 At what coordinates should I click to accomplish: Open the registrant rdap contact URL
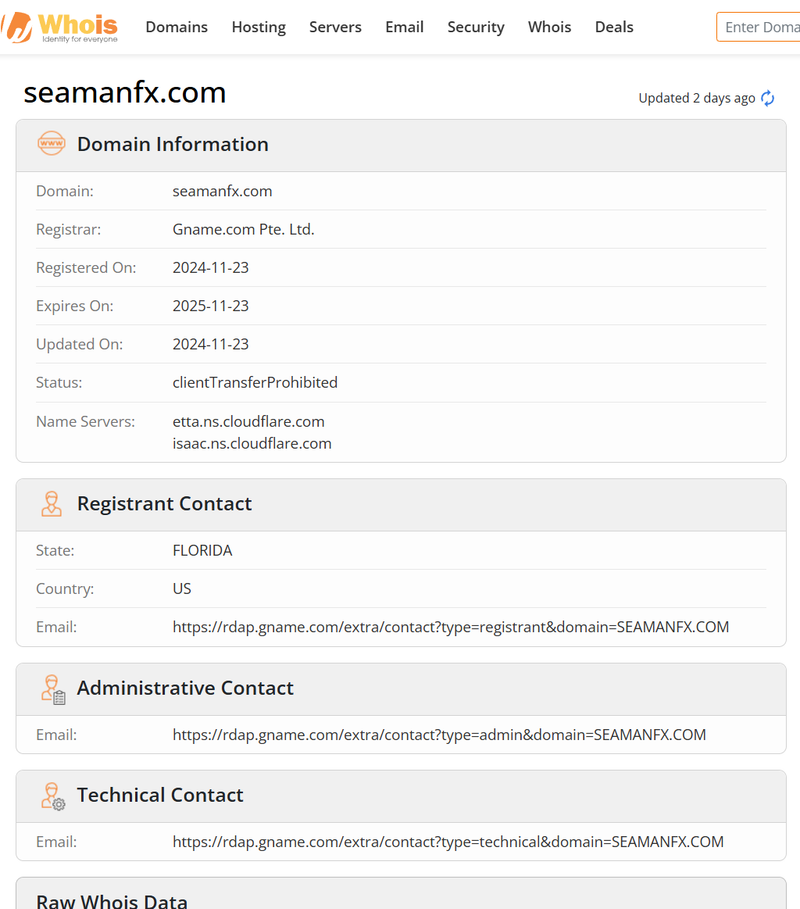[451, 627]
